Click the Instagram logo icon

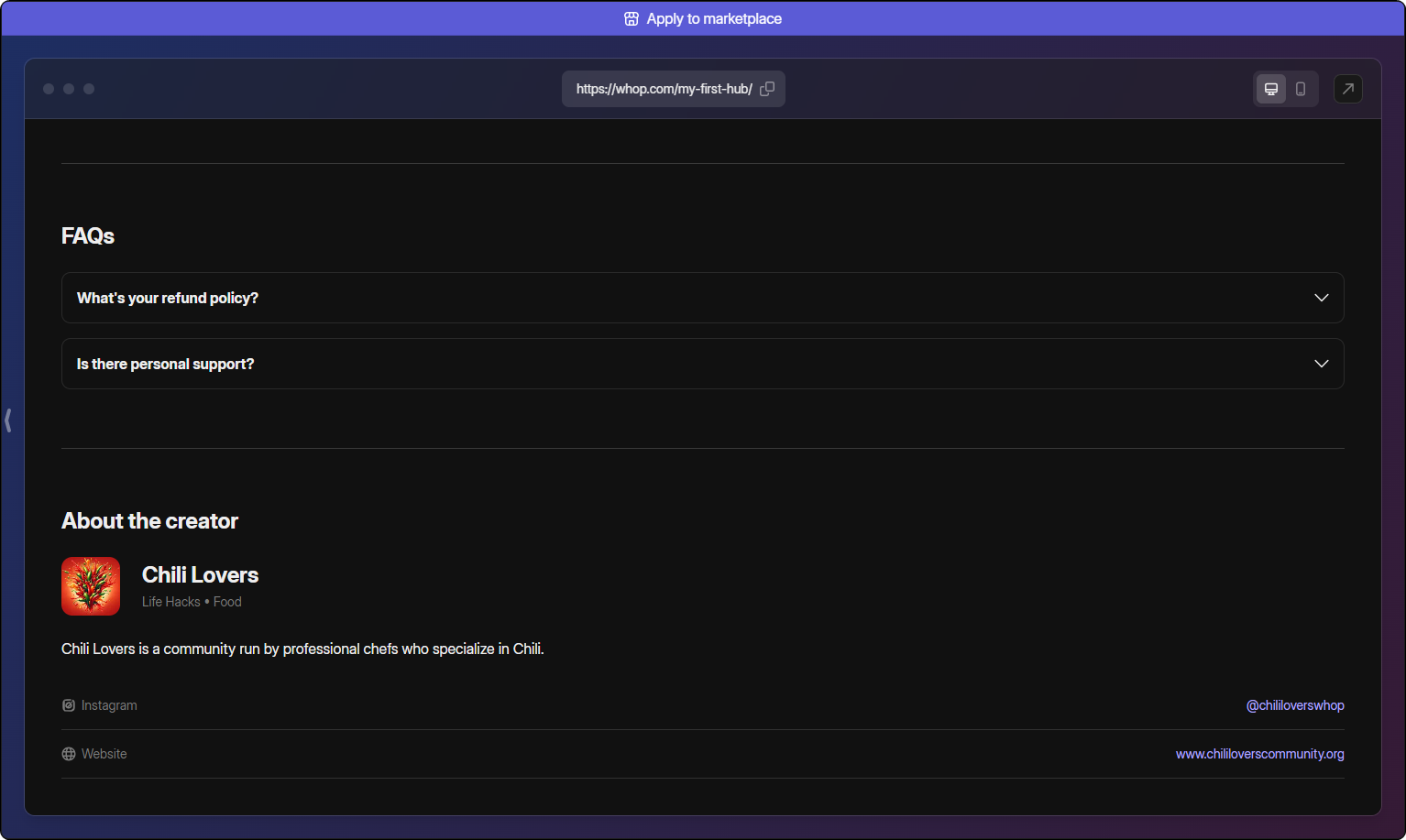pyautogui.click(x=69, y=705)
